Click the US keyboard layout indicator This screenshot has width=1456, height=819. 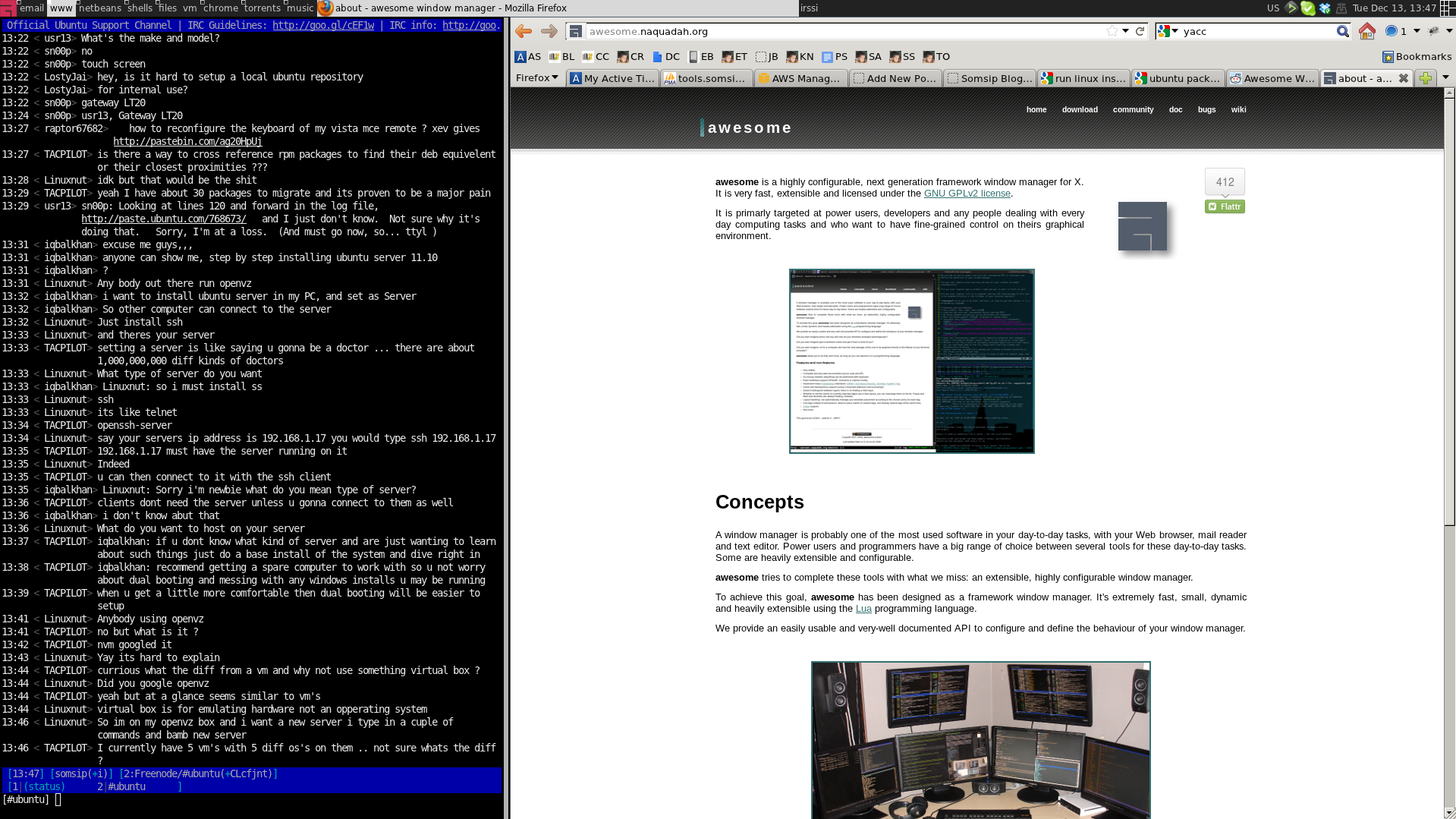pos(1273,8)
